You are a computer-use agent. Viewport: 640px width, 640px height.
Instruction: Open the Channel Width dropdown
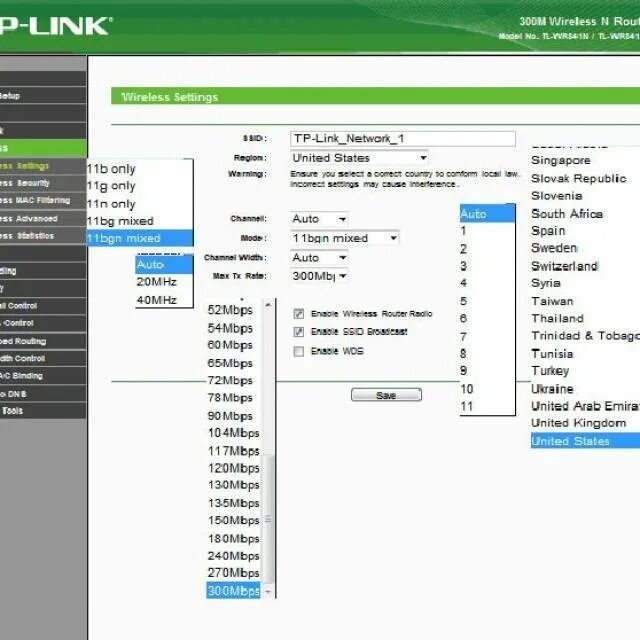click(319, 258)
